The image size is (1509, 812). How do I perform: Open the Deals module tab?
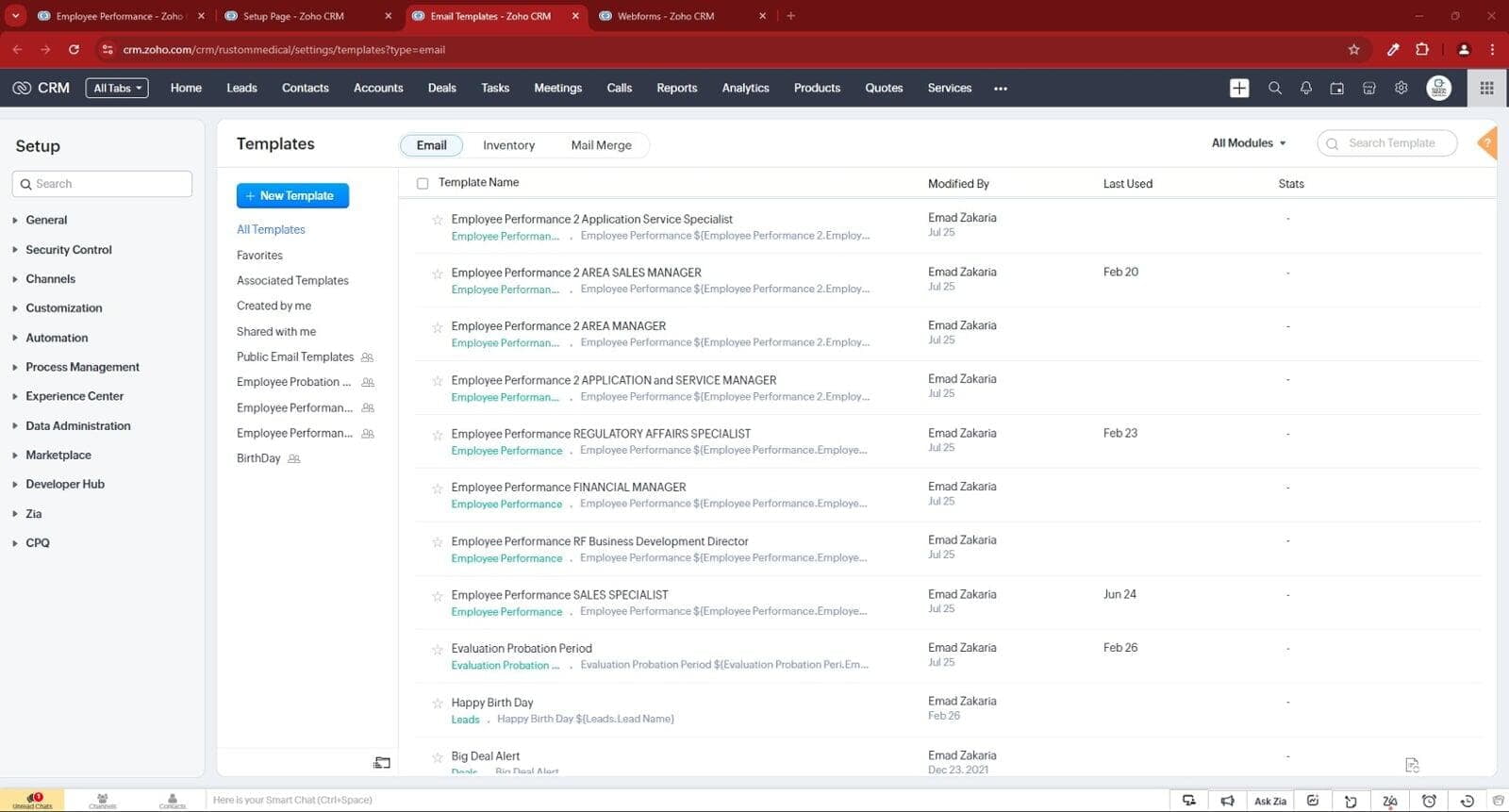441,88
